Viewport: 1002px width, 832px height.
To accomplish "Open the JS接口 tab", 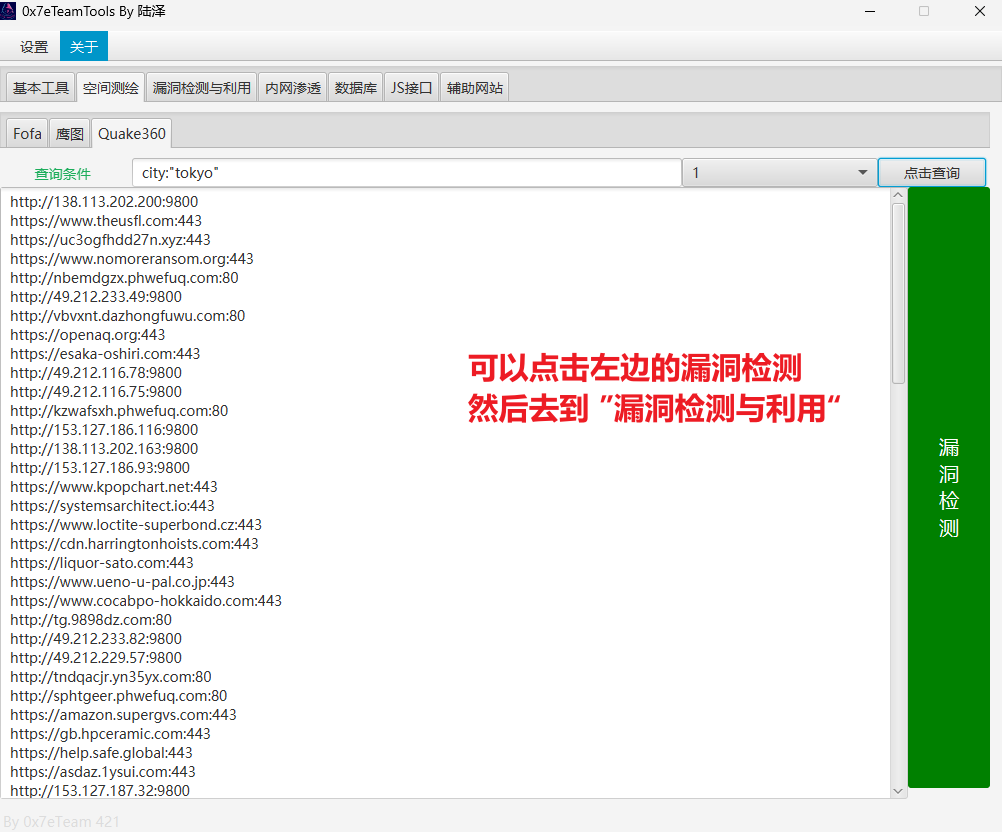I will pyautogui.click(x=412, y=88).
